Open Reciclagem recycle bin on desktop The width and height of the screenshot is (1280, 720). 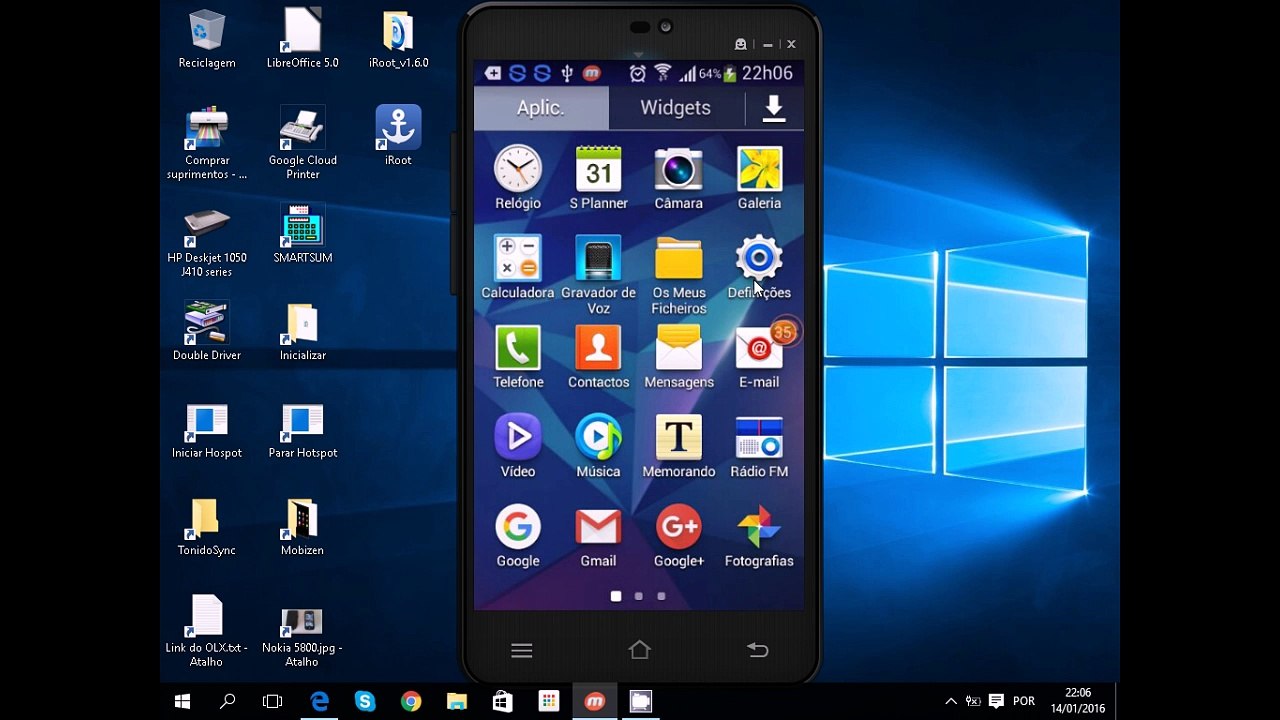click(x=207, y=39)
